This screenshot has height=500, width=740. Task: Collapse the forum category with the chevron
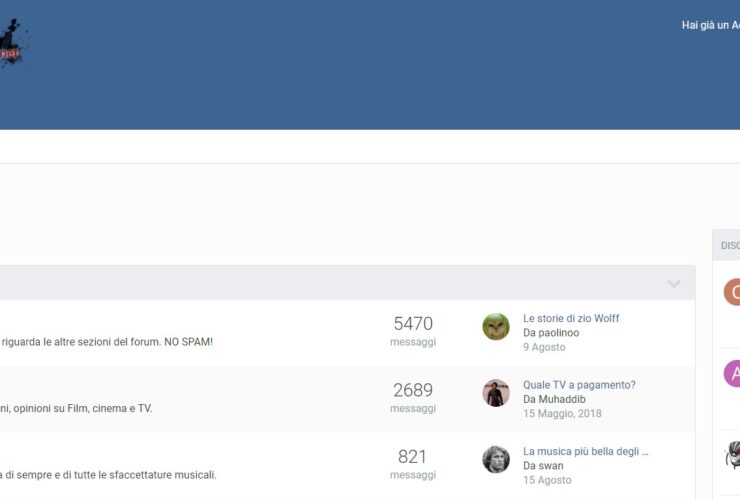(674, 284)
